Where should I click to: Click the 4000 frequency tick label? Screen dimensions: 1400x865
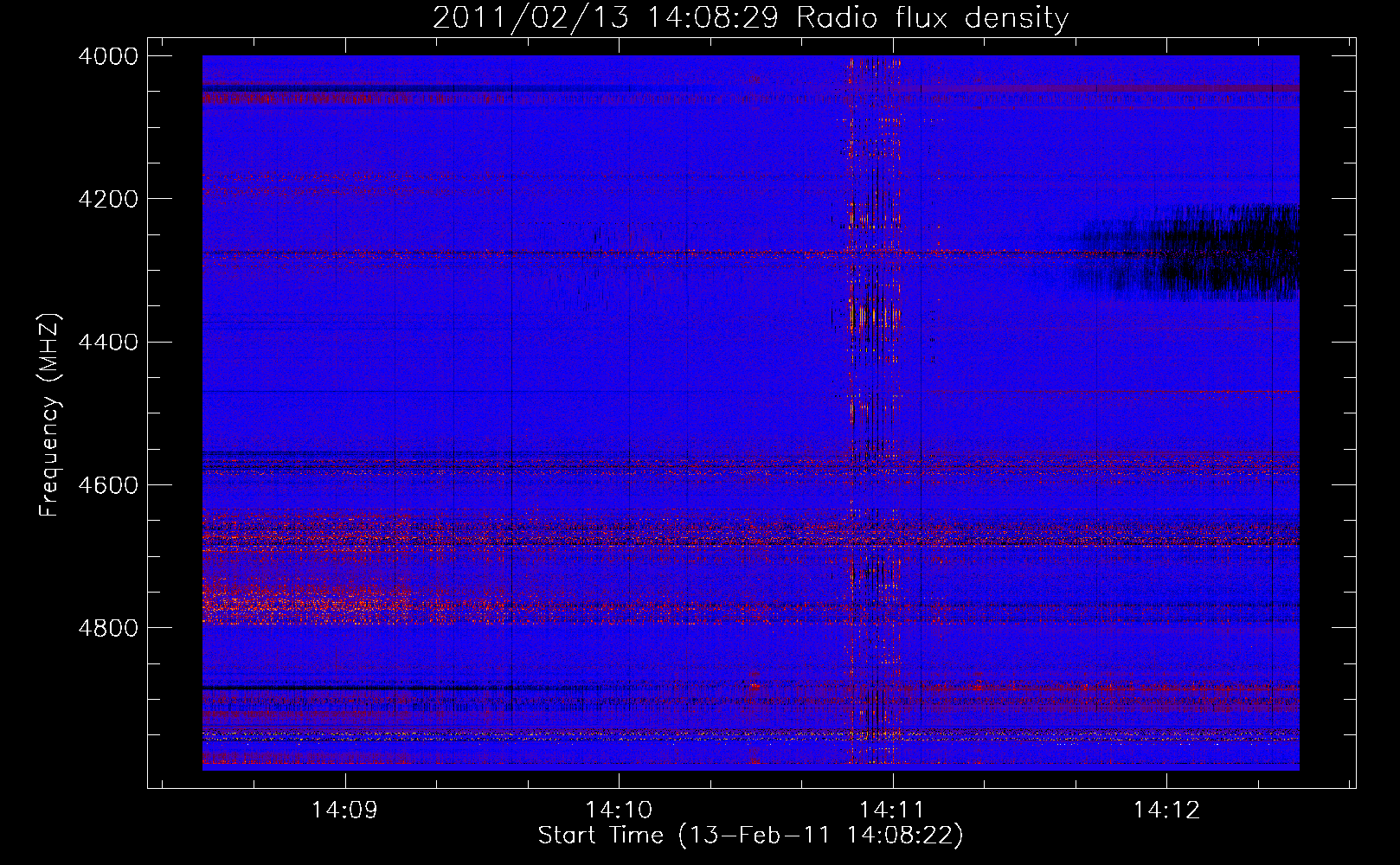[108, 56]
